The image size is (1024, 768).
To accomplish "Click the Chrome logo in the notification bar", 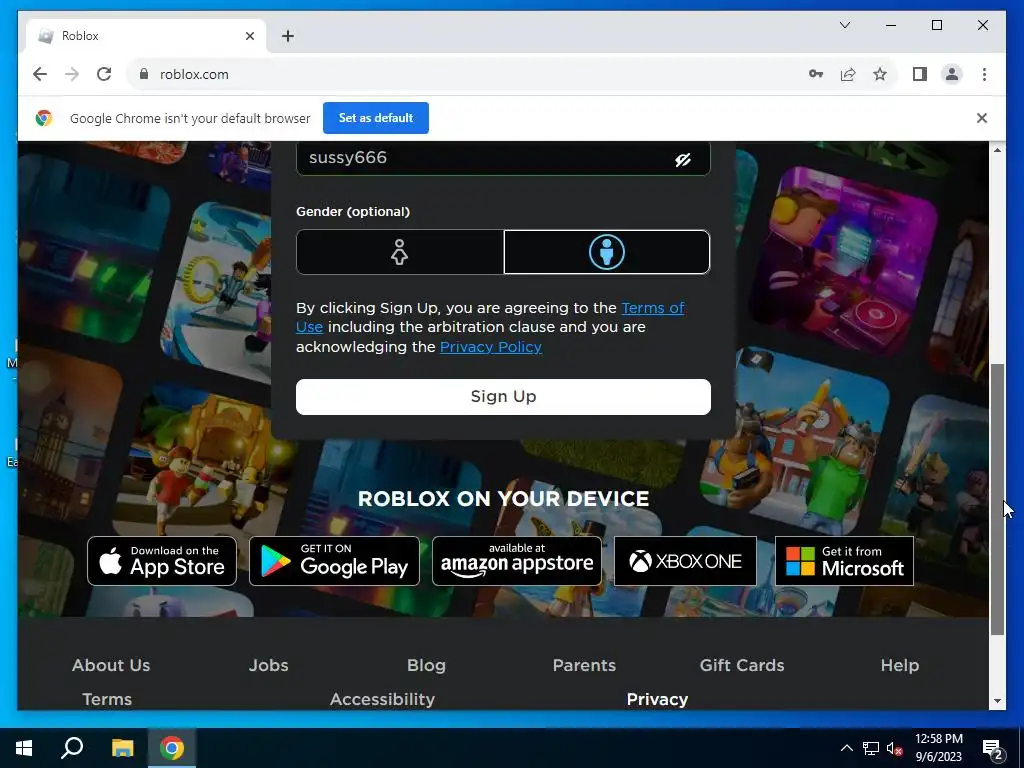I will 44,118.
